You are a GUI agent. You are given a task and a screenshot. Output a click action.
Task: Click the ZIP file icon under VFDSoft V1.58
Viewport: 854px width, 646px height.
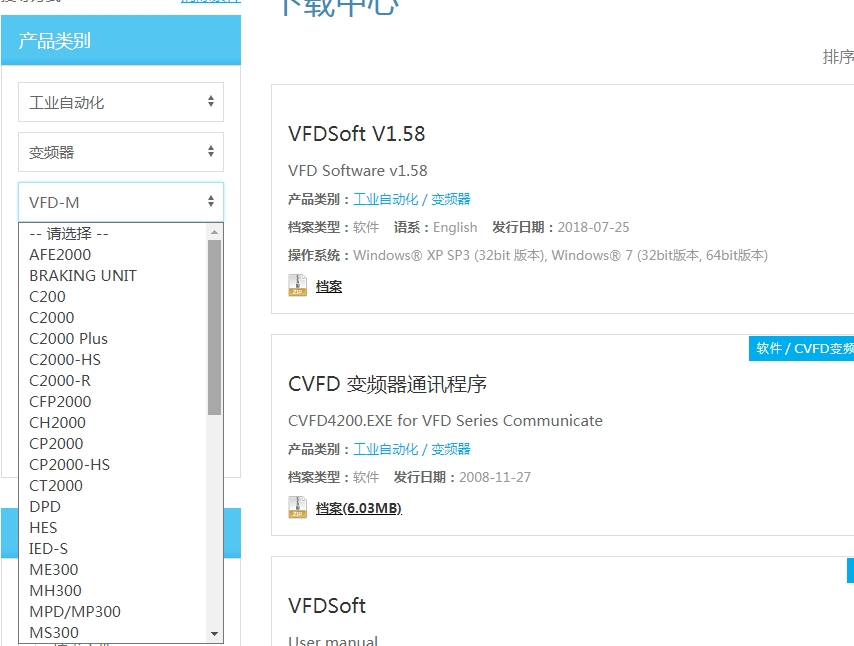point(297,286)
